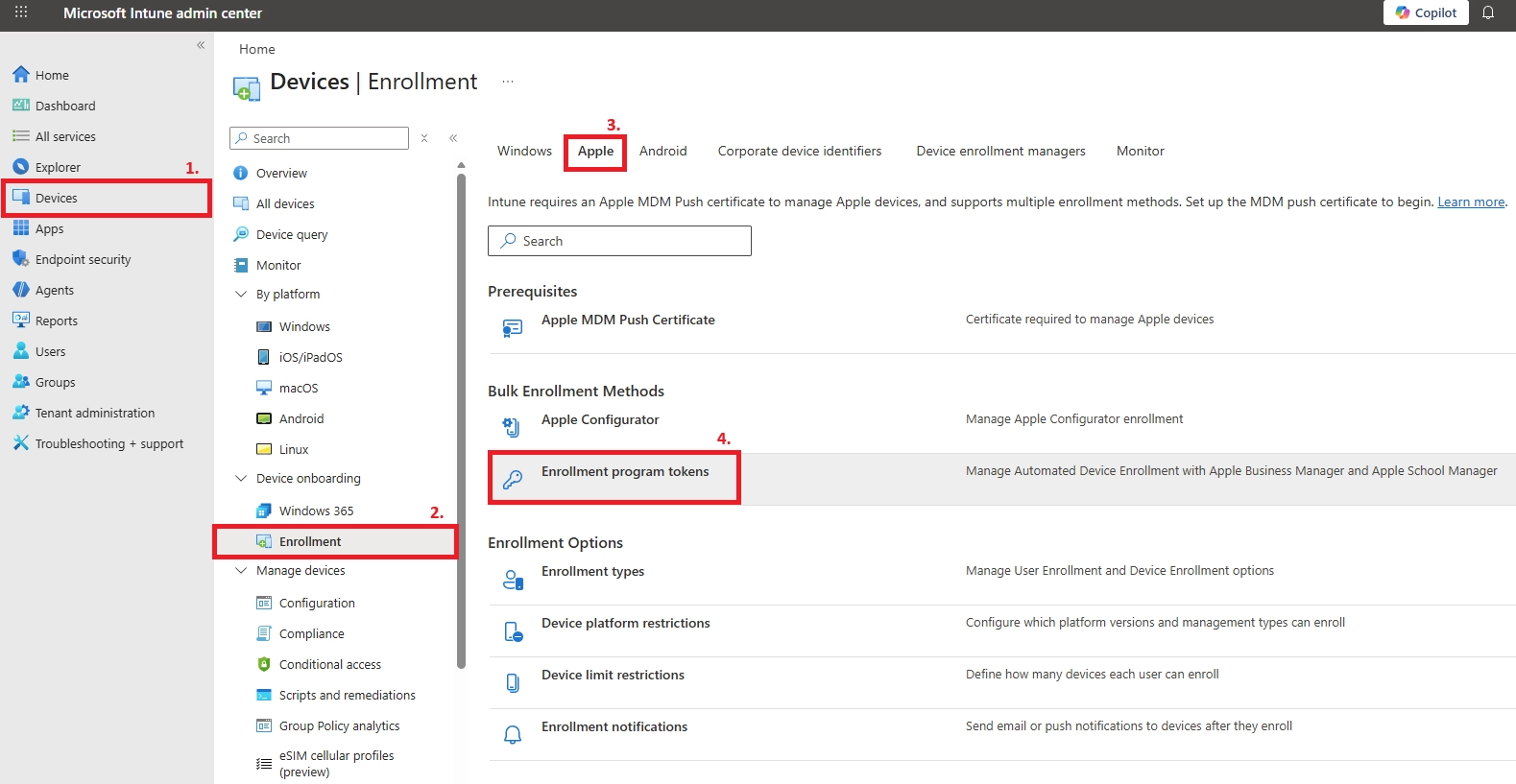The height and width of the screenshot is (784, 1516).
Task: Click the Apple enrollment search field
Action: pos(619,241)
